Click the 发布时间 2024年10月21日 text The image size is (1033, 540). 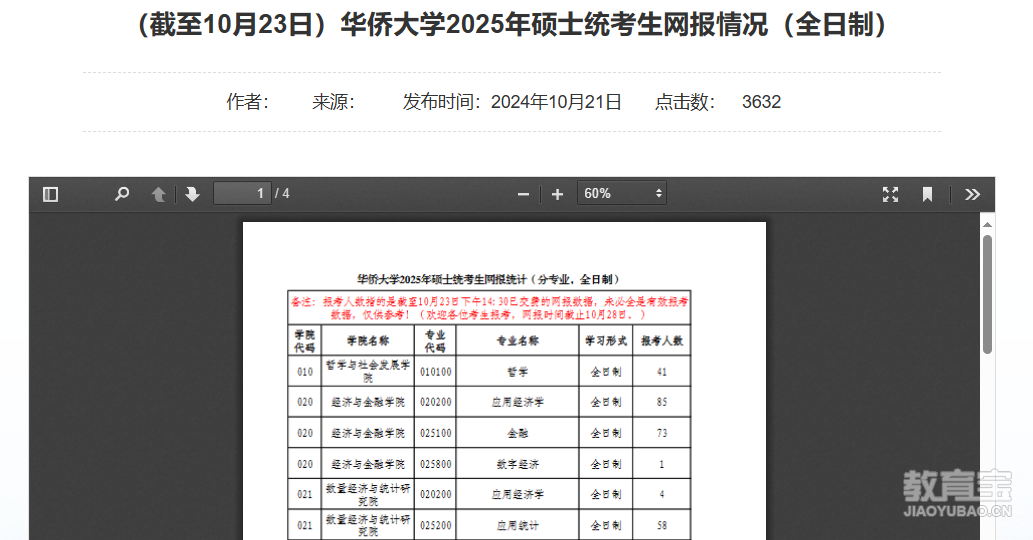(x=512, y=102)
